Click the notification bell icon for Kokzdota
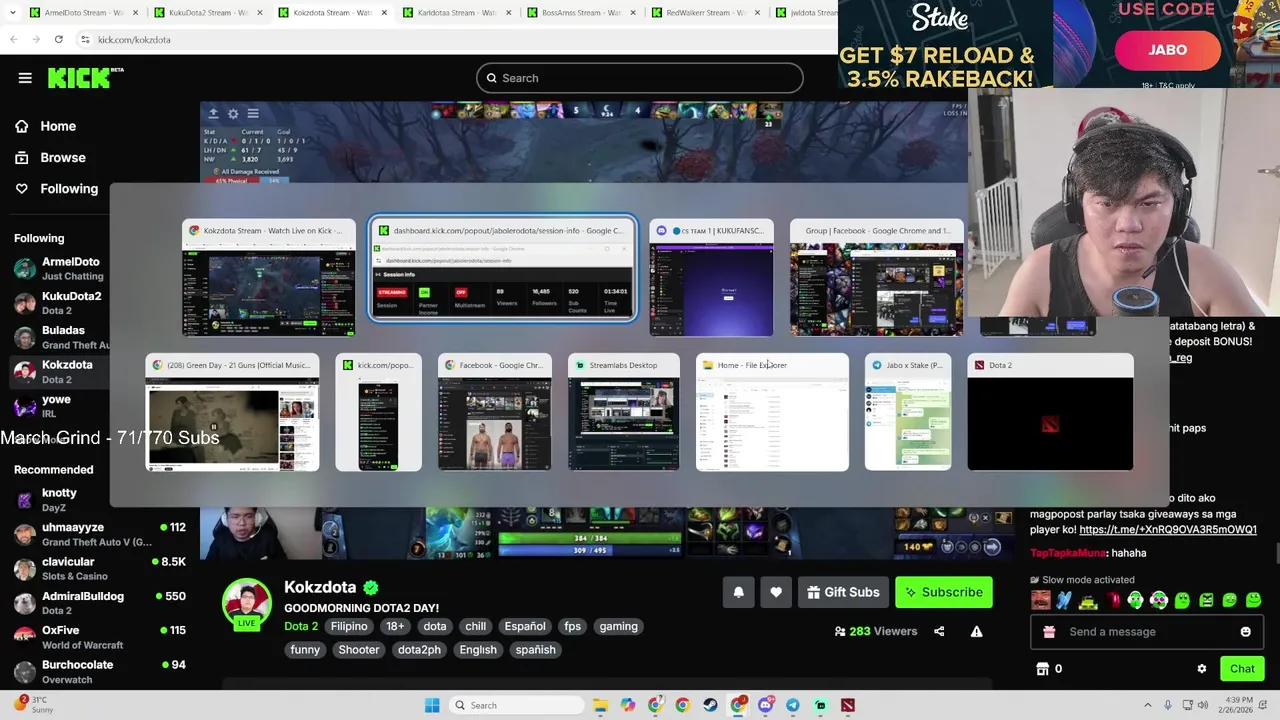This screenshot has width=1280, height=720. pyautogui.click(x=739, y=592)
